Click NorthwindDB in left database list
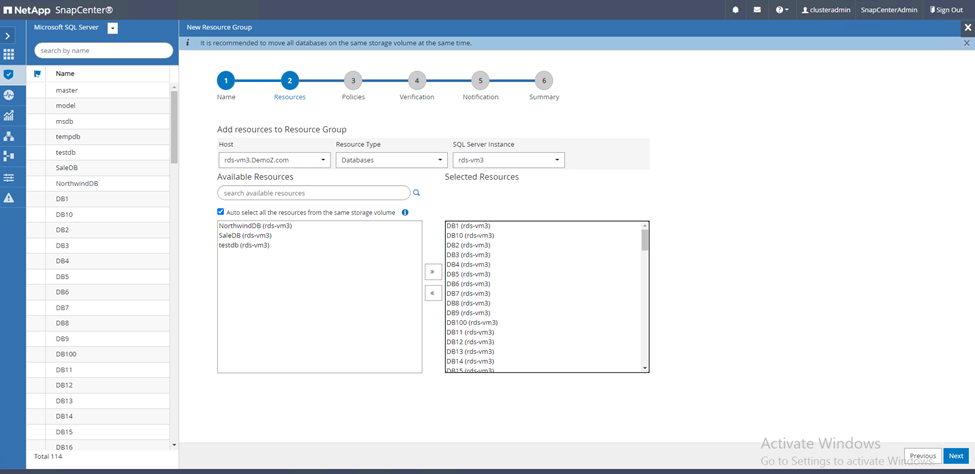This screenshot has height=474, width=975. pos(76,184)
